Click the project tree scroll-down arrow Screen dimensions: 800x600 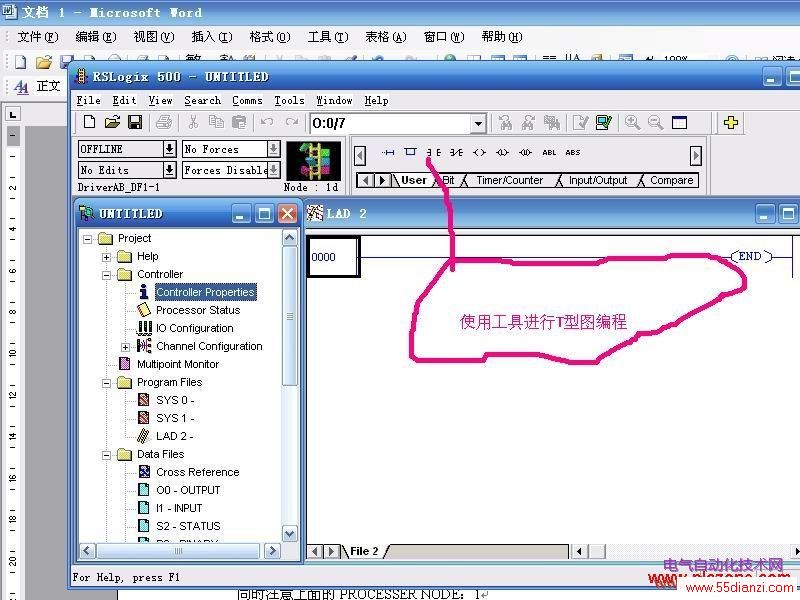pos(290,534)
